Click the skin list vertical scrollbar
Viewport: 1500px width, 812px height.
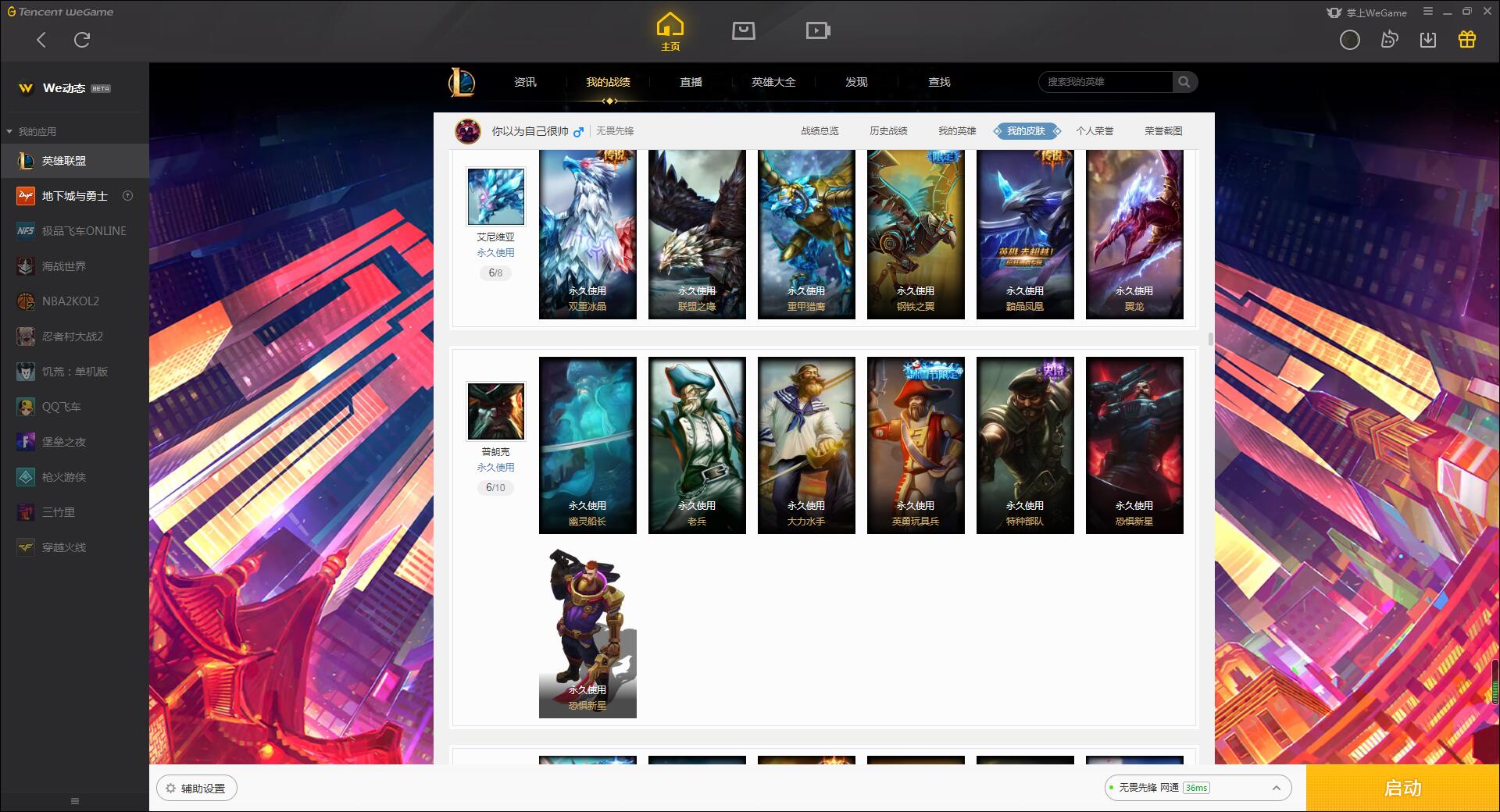coord(1210,339)
